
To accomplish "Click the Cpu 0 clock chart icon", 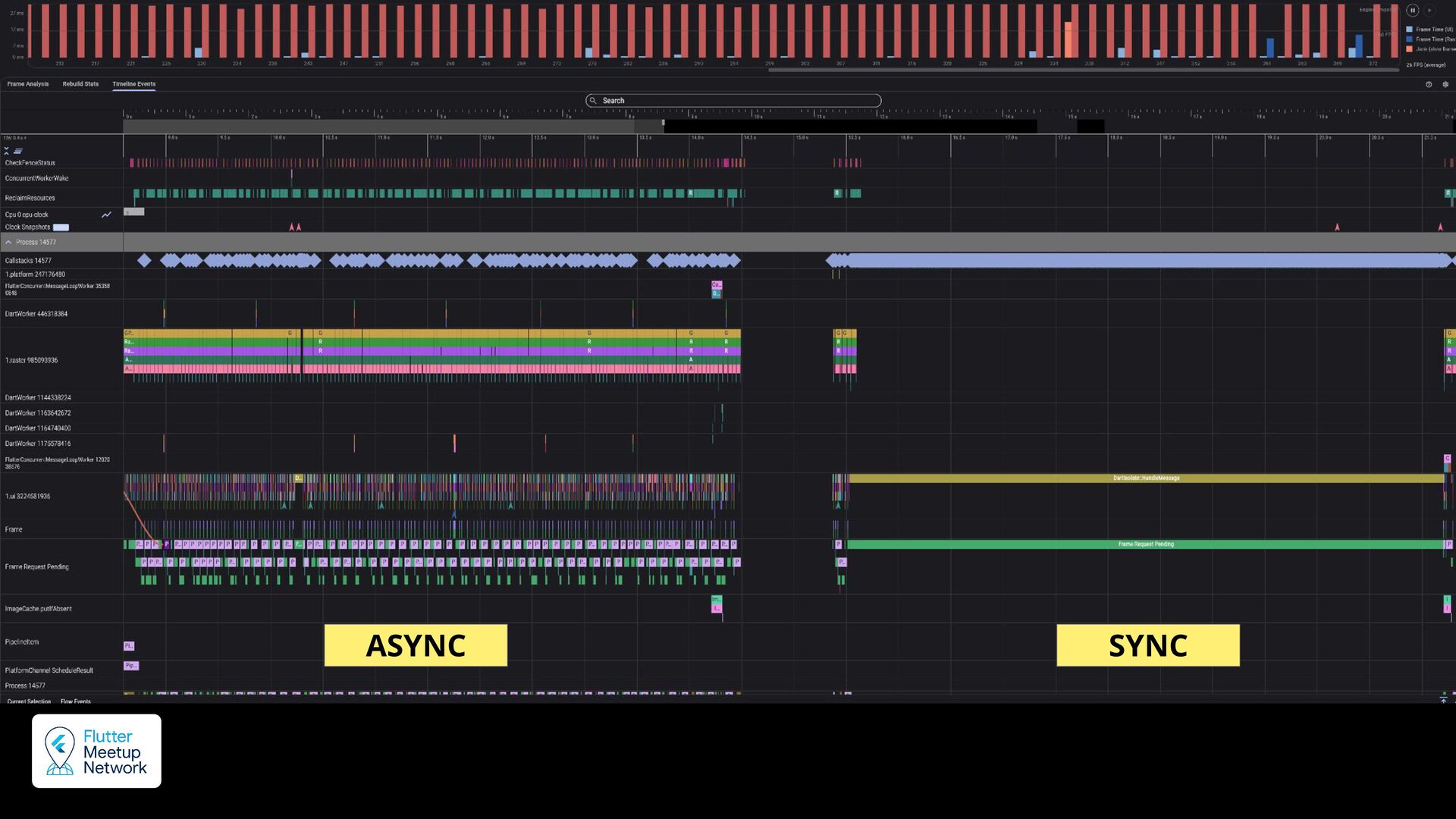I will [x=106, y=215].
